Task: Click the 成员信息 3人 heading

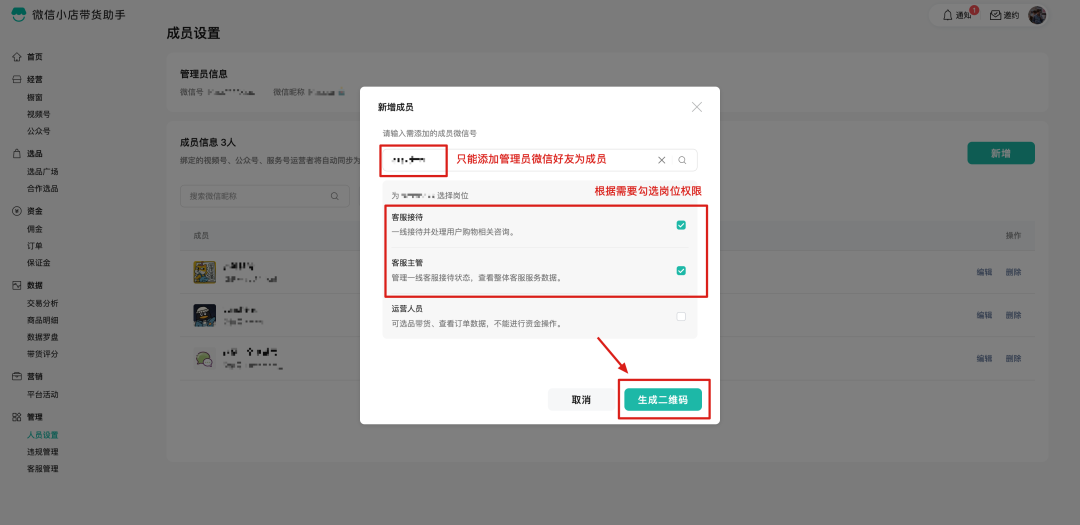Action: 208,143
